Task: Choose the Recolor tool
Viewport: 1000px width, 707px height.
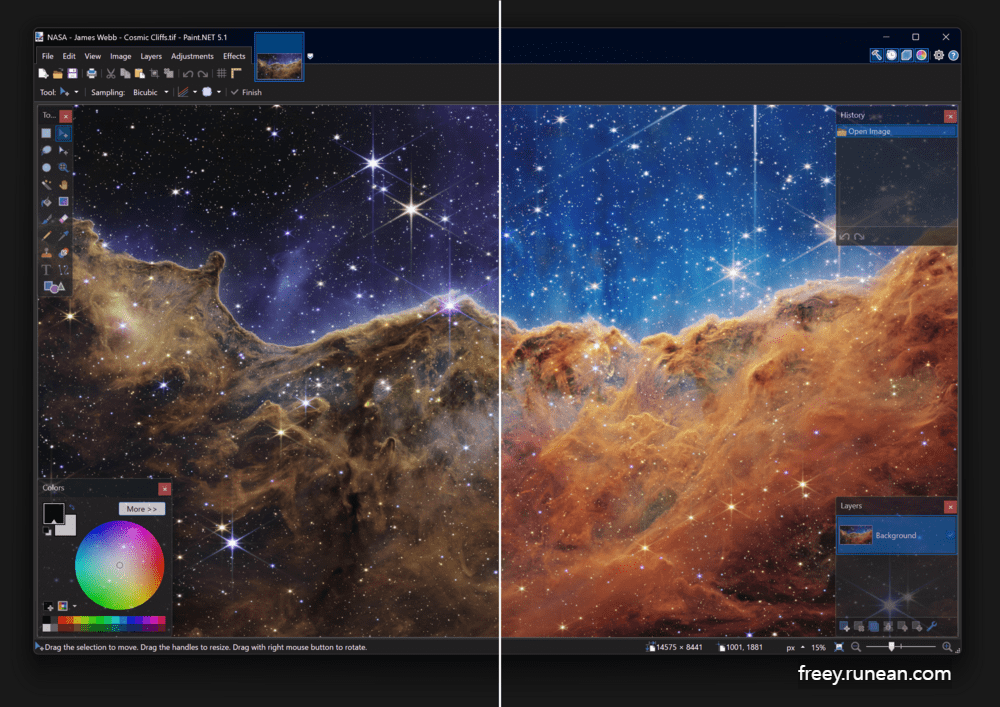Action: click(63, 253)
